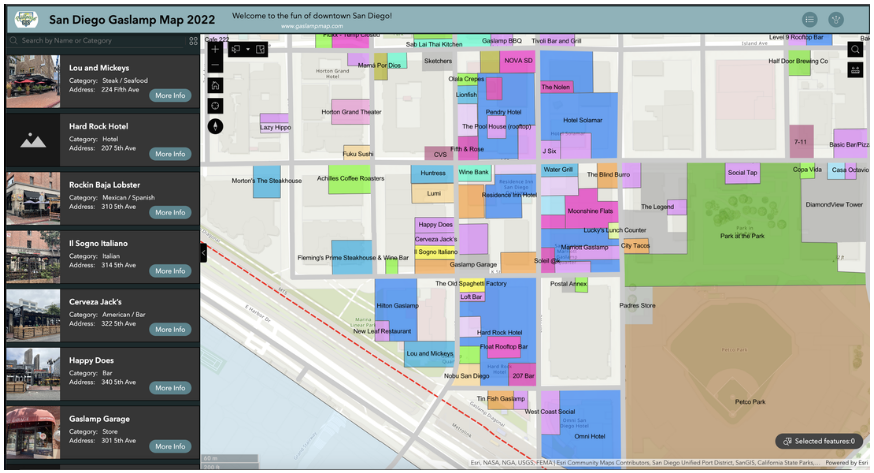Return map to home extent
Screen dimensions: 874x473
pyautogui.click(x=215, y=86)
